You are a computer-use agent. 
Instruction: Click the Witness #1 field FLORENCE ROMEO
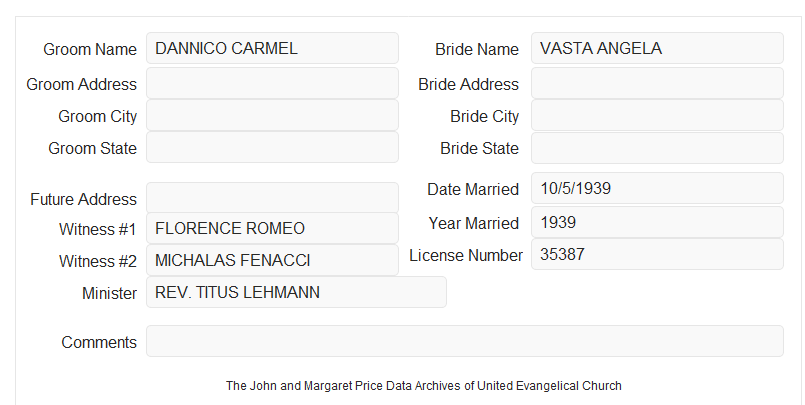(272, 228)
